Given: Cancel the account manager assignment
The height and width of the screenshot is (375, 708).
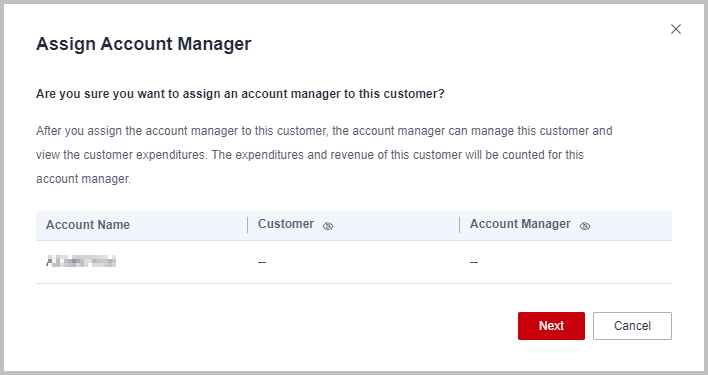Looking at the screenshot, I should coord(632,326).
